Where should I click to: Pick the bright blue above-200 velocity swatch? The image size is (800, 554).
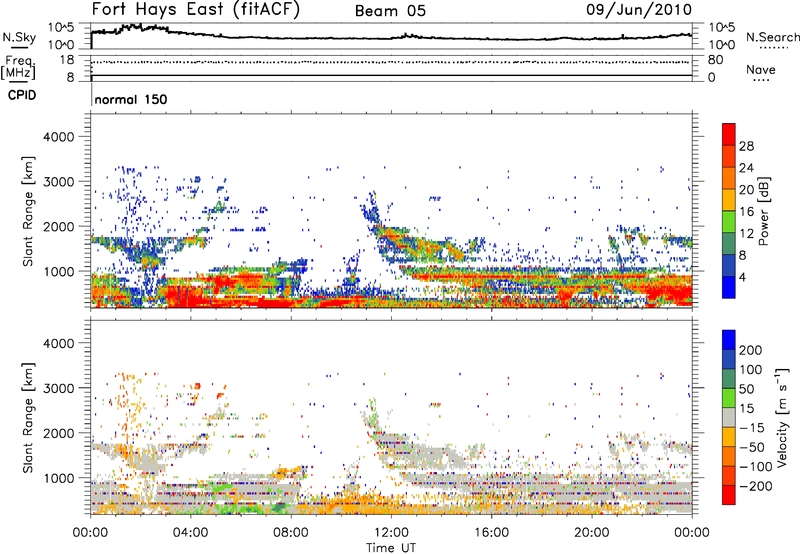pyautogui.click(x=729, y=340)
